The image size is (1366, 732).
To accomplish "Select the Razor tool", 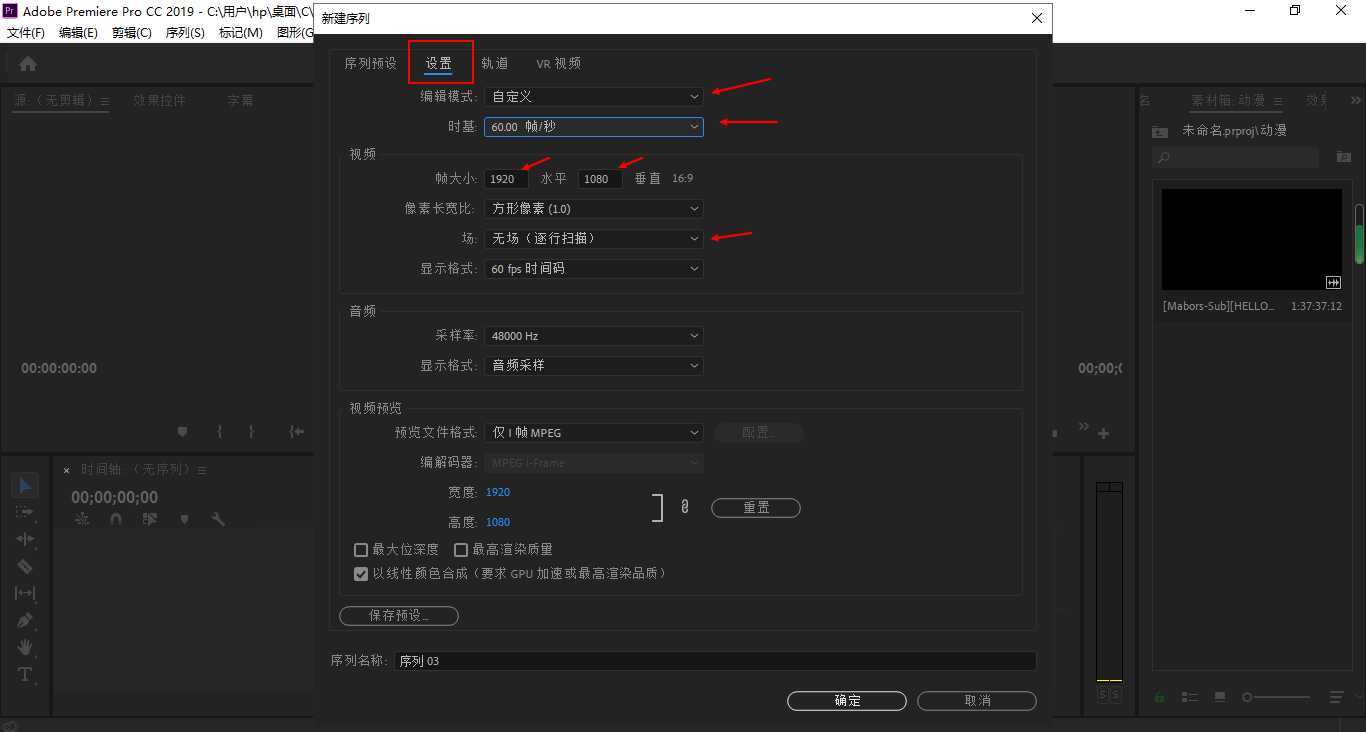I will pyautogui.click(x=25, y=566).
